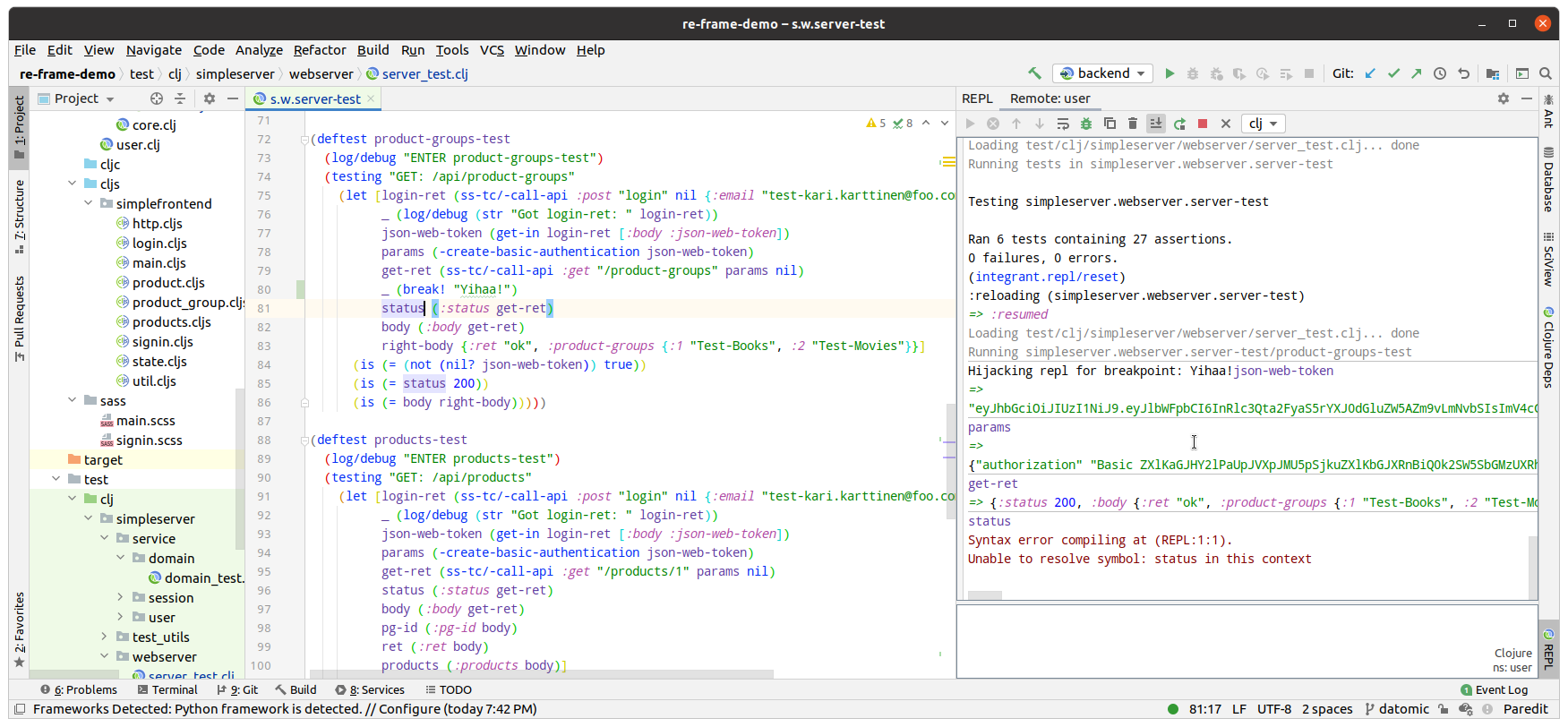Click the green bug icon in REPL toolbar
Viewport: 1568px width, 727px height.
(x=1086, y=124)
